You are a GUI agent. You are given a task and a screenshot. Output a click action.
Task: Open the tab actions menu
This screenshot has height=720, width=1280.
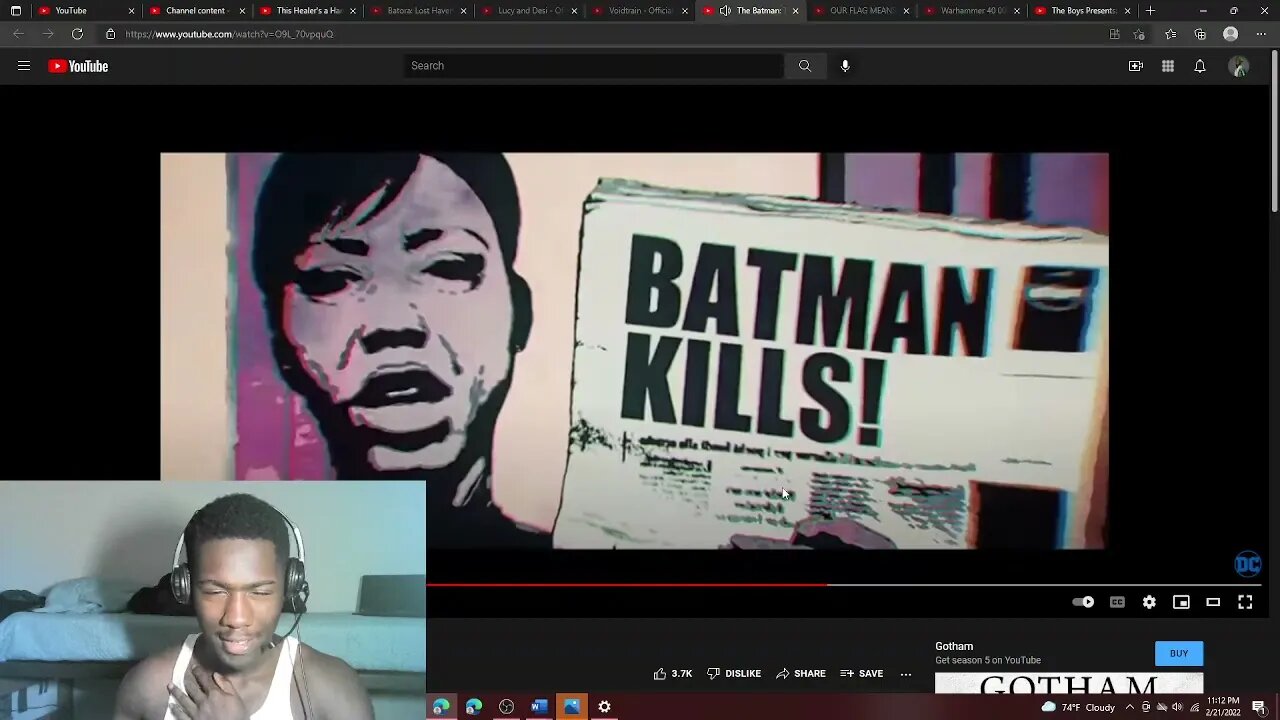point(15,11)
